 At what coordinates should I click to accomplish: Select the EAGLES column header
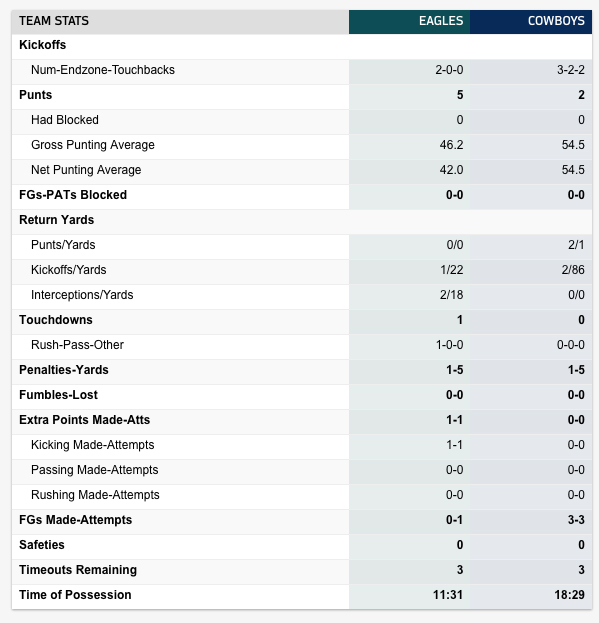[x=441, y=21]
